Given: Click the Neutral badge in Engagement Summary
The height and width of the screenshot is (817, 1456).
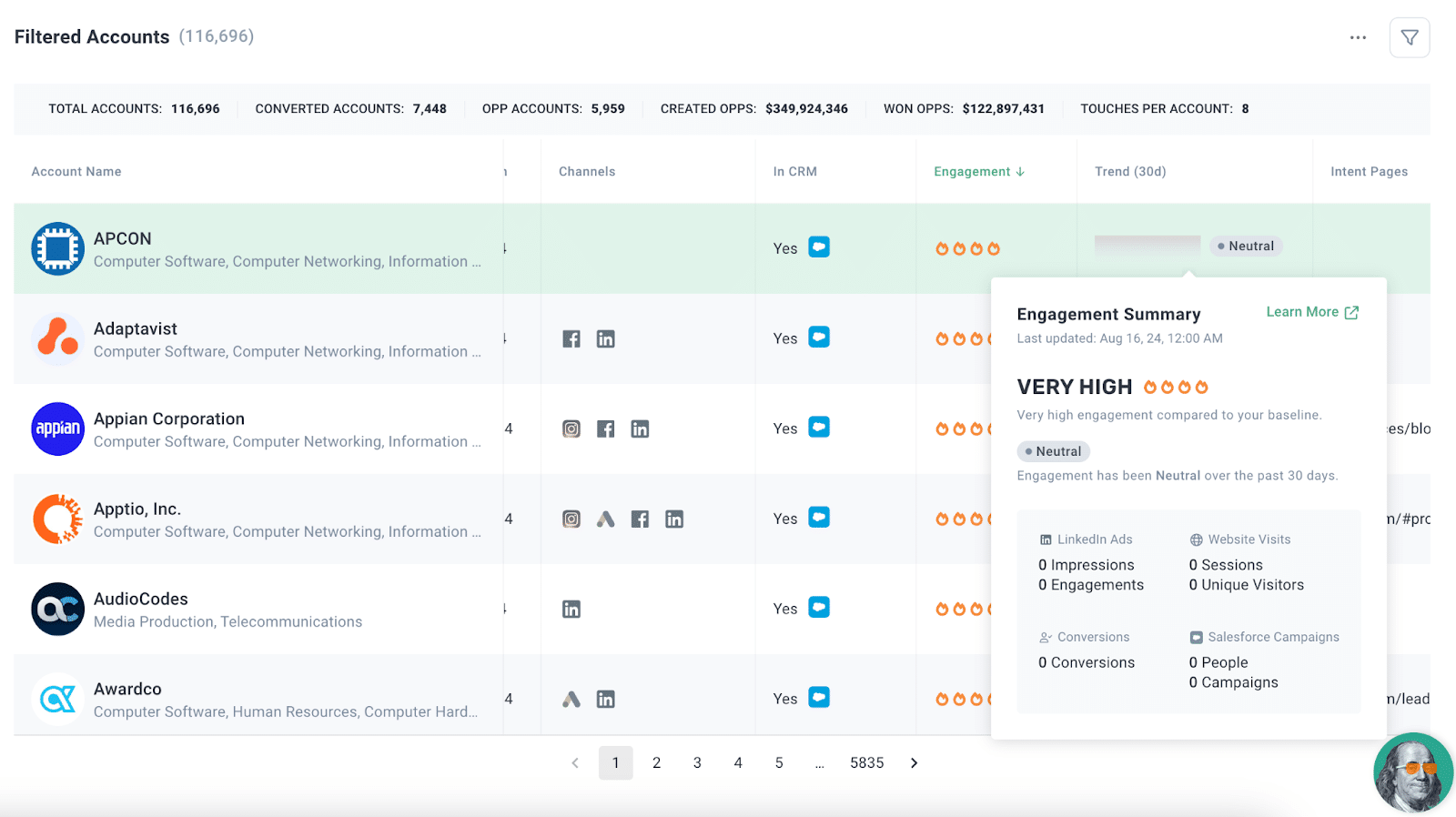Looking at the screenshot, I should [x=1053, y=451].
